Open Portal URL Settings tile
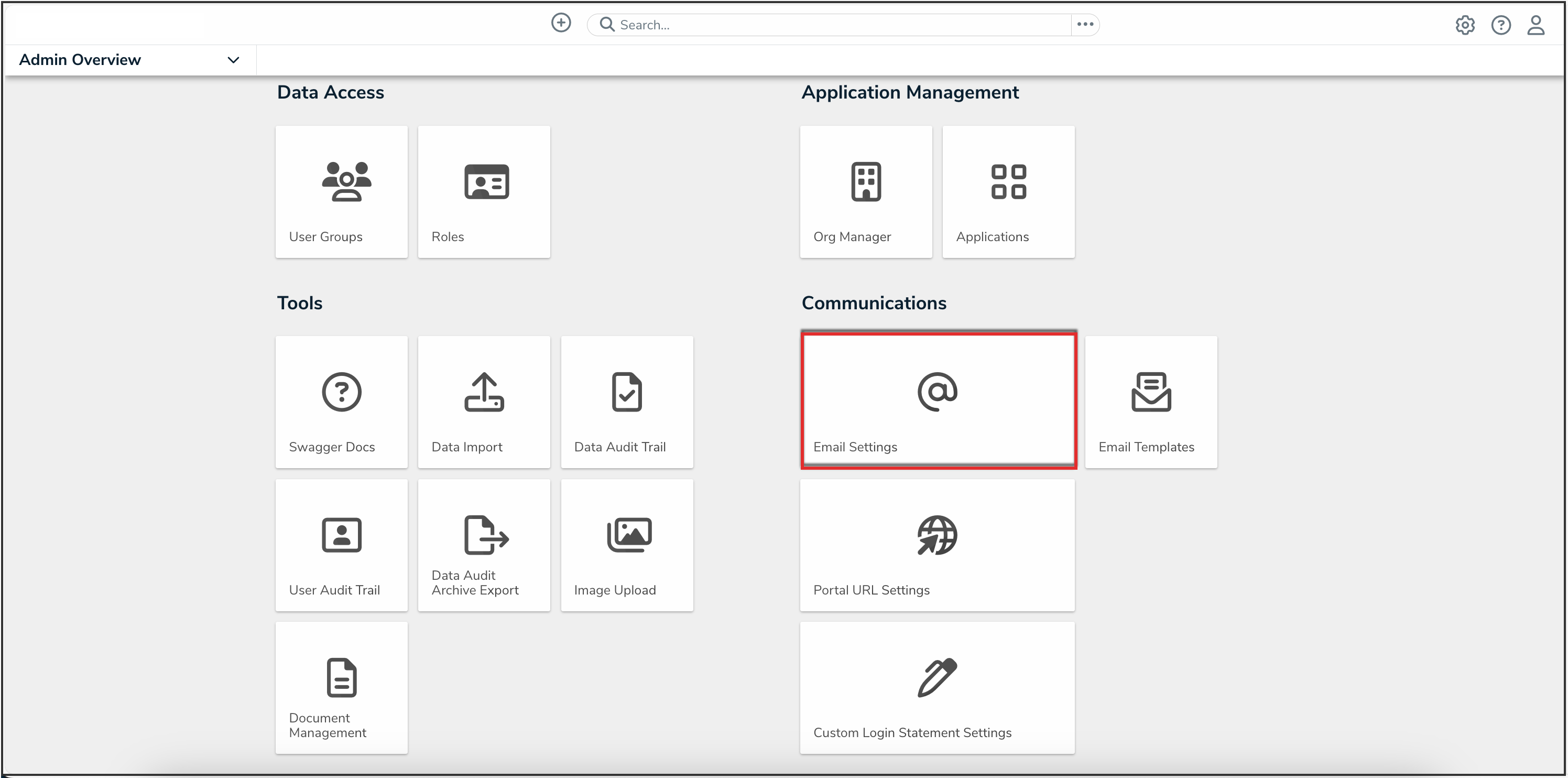This screenshot has width=1568, height=778. click(x=938, y=545)
